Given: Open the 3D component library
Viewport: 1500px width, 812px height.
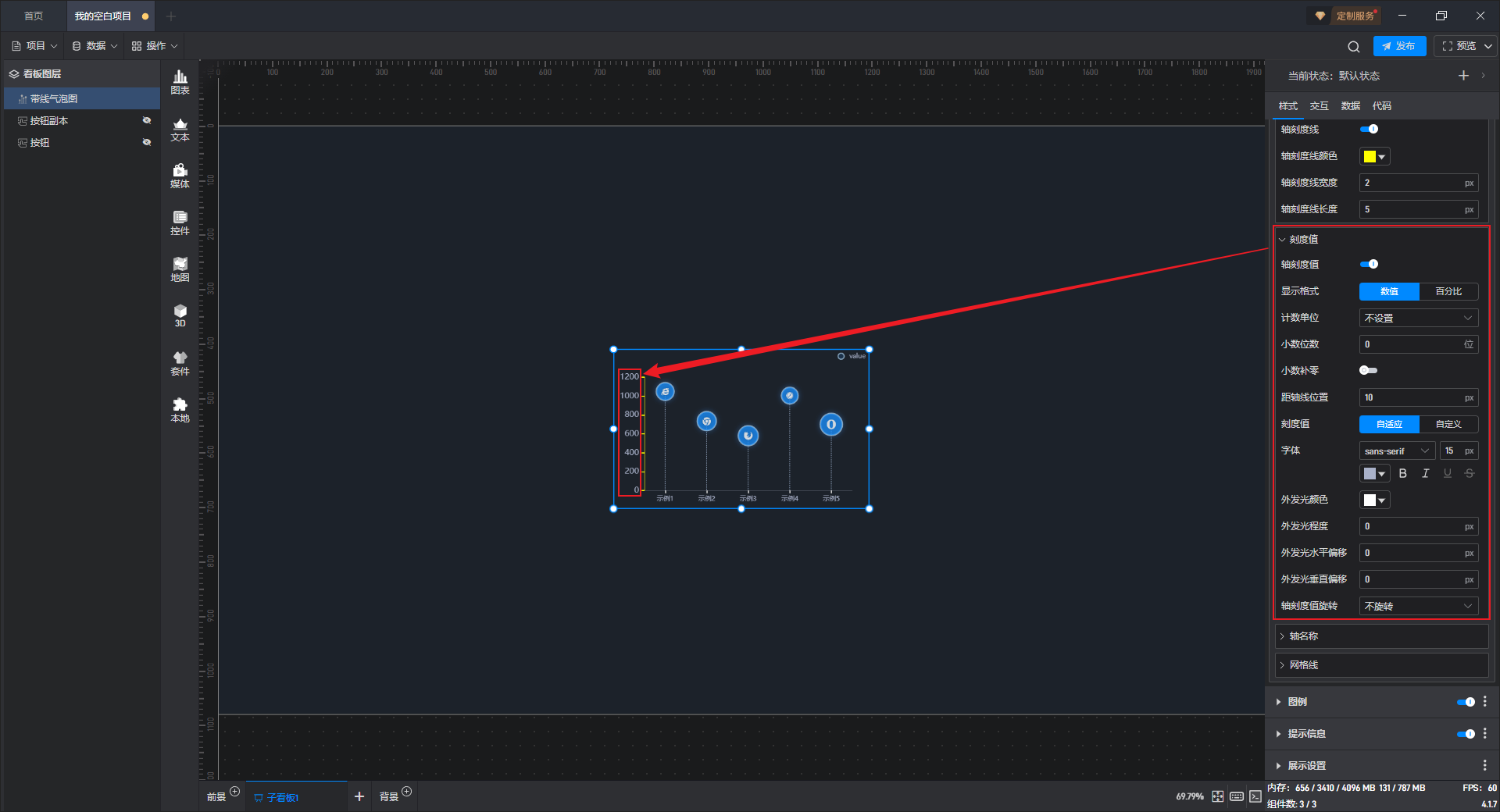Looking at the screenshot, I should 180,315.
